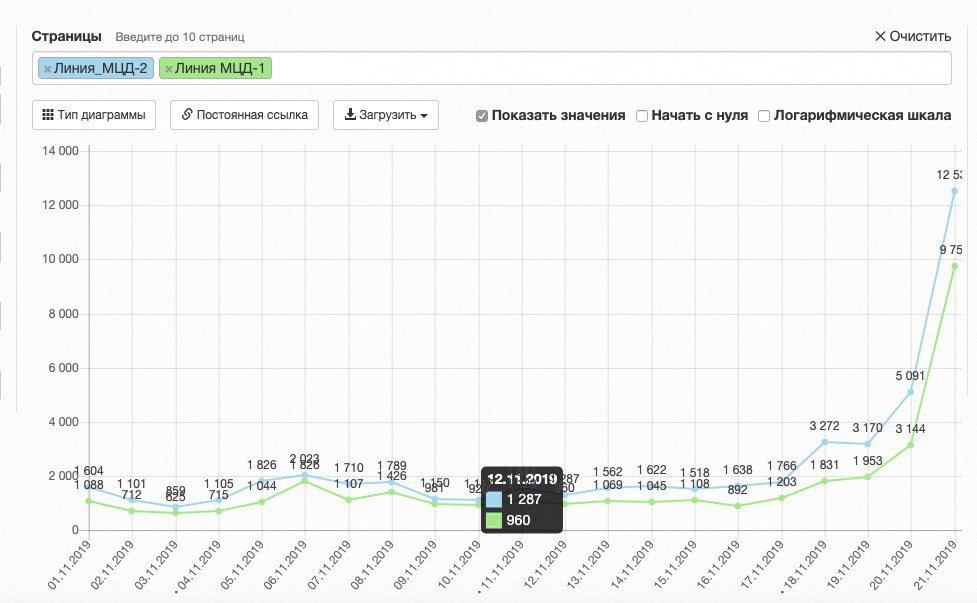Remove the Линия_МЦД-2 tag via its x
The image size is (977, 603).
47,69
